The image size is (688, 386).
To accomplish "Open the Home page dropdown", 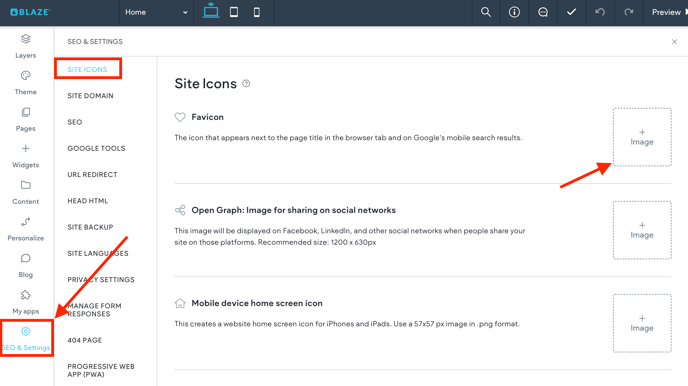I will (x=156, y=12).
